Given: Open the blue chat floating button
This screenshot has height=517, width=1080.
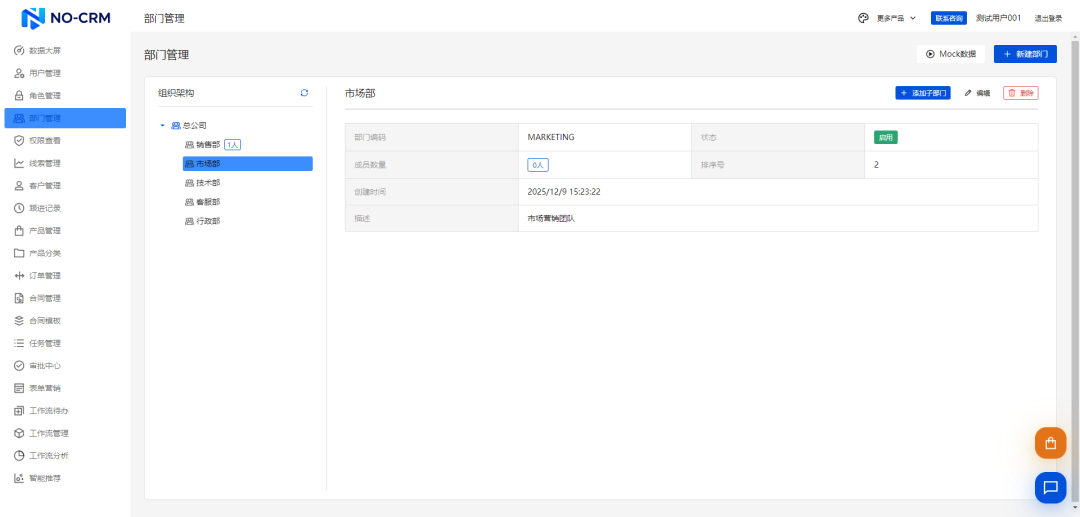Looking at the screenshot, I should [1050, 487].
